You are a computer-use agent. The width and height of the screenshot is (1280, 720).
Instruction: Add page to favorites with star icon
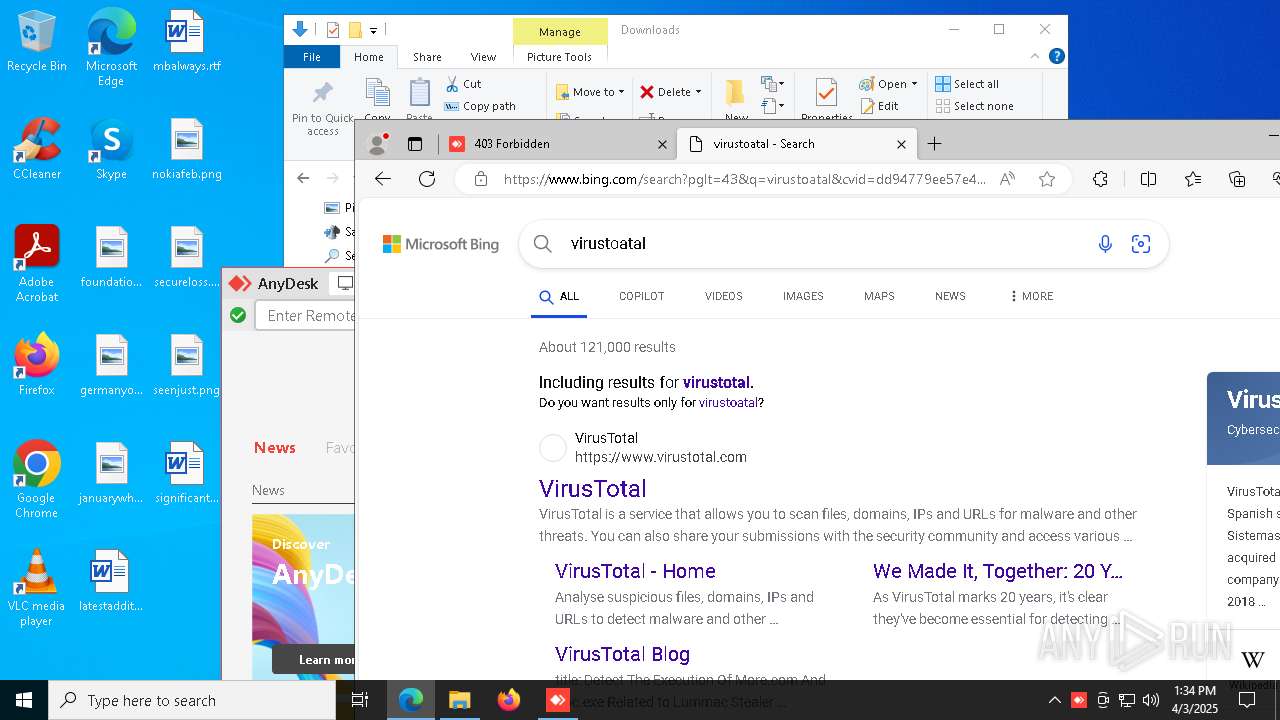click(1047, 179)
